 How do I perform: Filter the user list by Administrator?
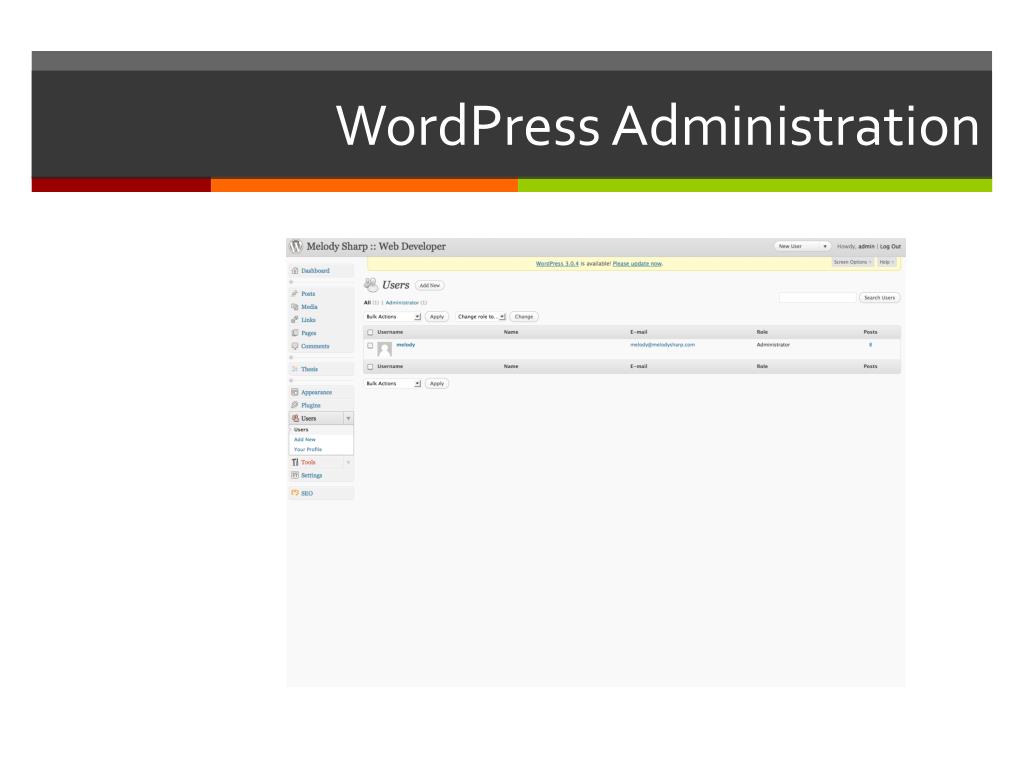pyautogui.click(x=402, y=303)
